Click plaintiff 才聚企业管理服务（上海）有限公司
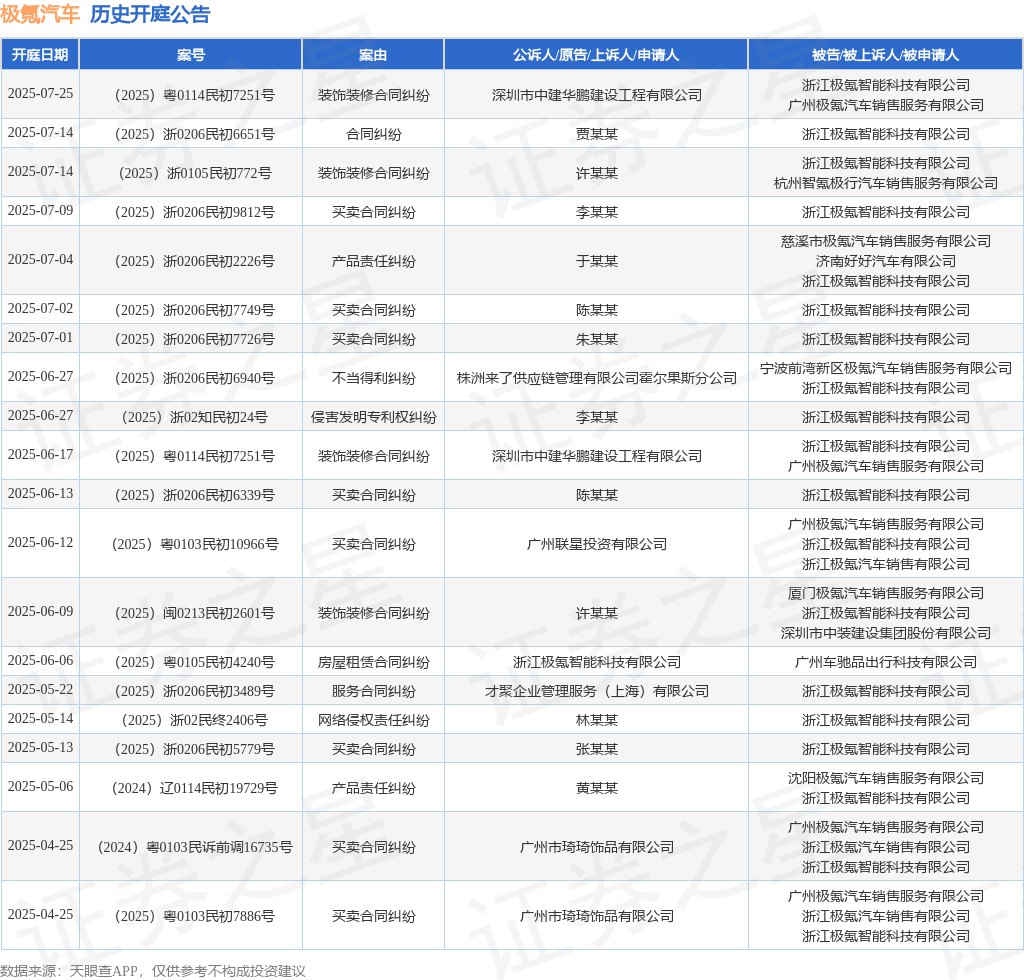Viewport: 1024px width, 980px height. [597, 691]
